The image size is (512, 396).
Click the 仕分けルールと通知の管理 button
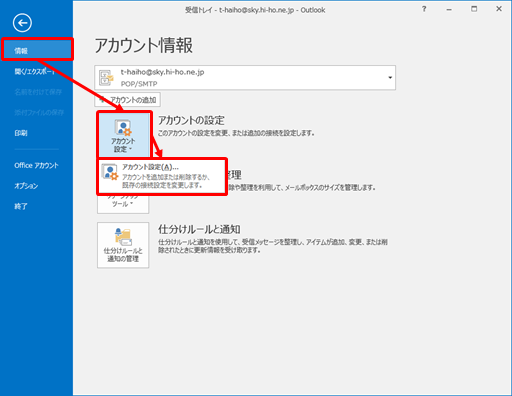coord(123,245)
